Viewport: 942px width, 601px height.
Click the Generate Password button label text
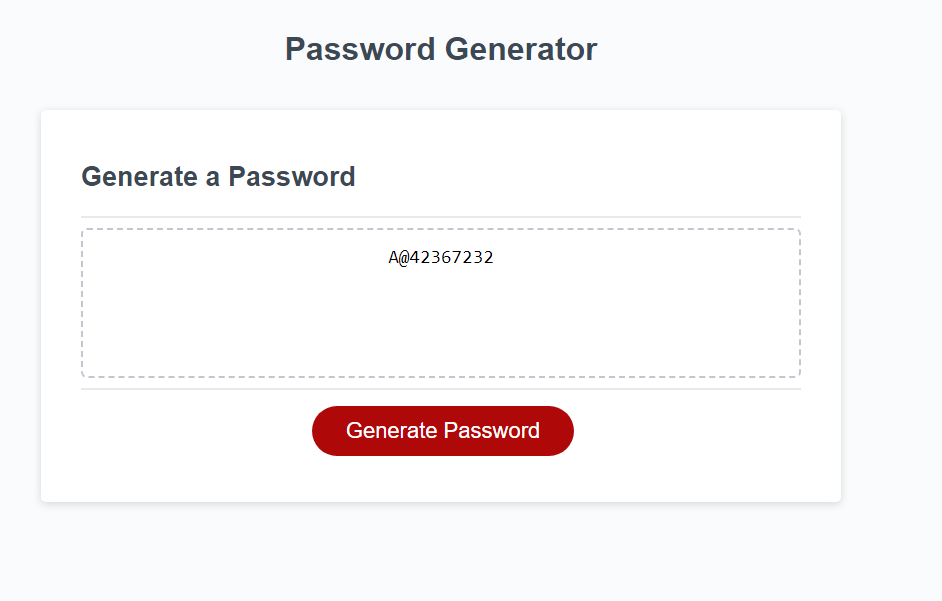click(x=442, y=431)
